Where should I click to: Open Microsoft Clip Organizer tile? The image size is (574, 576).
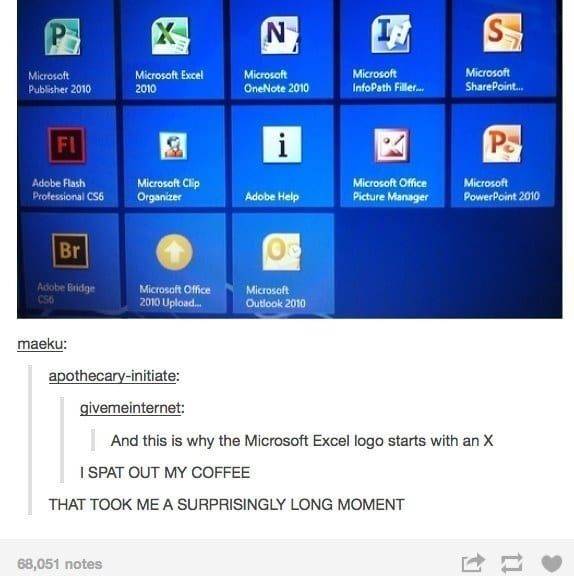coord(174,157)
